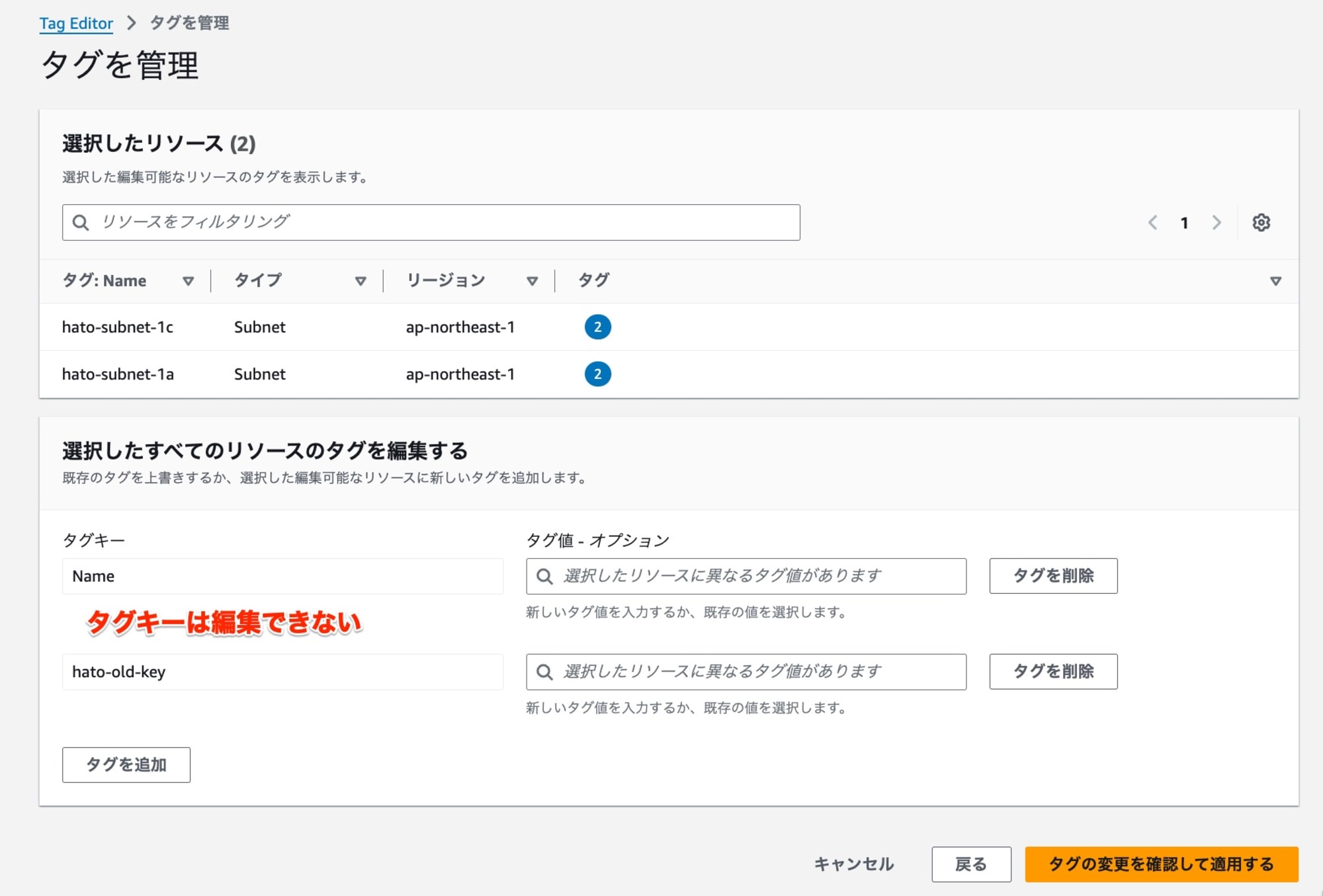
Task: Delete the hato-old-key tag with タグを削除
Action: 1053,672
